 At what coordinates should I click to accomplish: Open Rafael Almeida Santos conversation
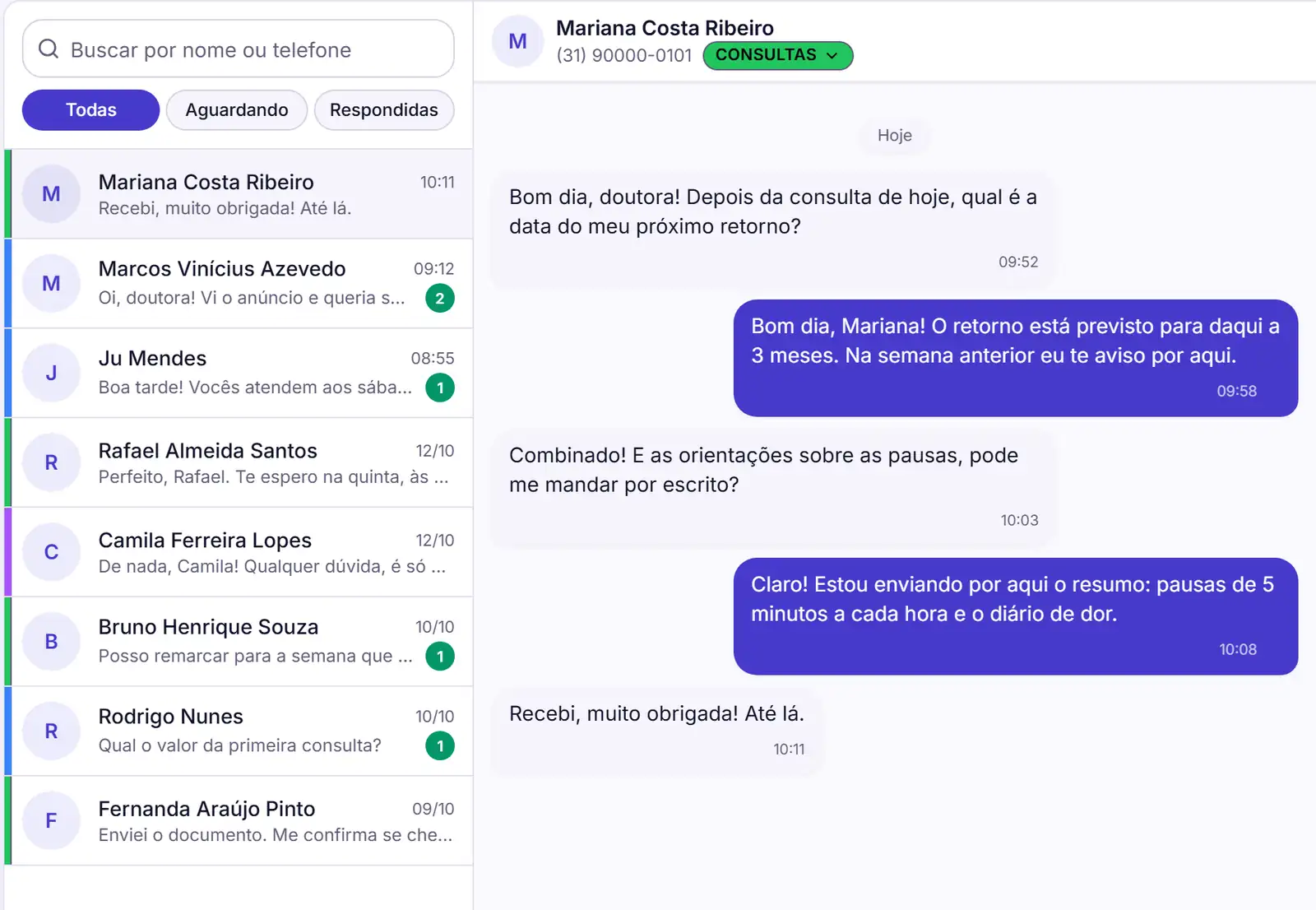(x=240, y=462)
